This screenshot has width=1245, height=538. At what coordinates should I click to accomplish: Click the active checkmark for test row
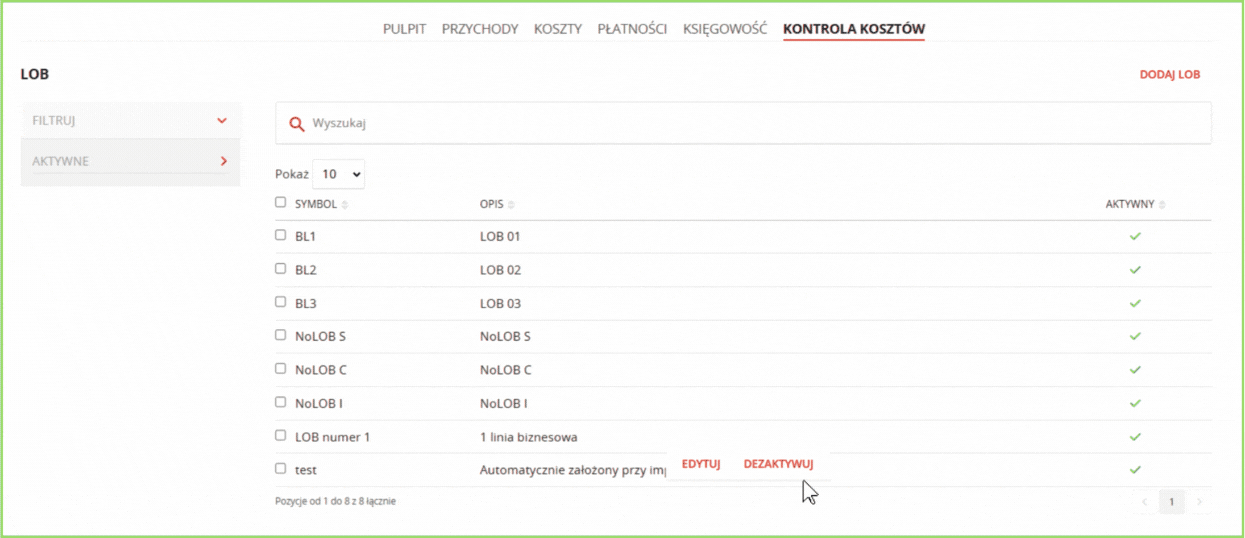click(x=1135, y=469)
